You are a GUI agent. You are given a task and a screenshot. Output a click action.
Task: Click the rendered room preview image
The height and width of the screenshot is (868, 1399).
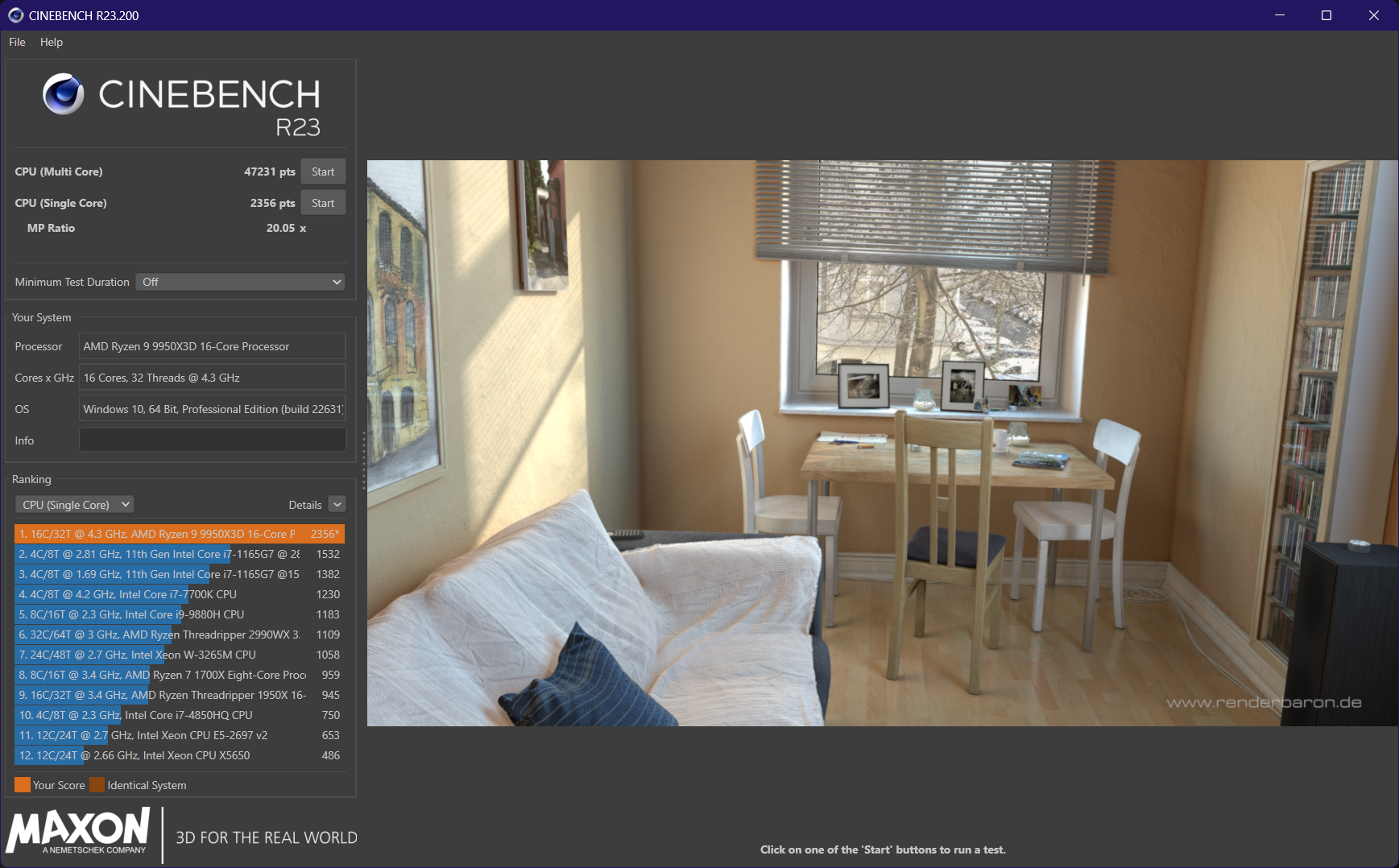tap(883, 443)
